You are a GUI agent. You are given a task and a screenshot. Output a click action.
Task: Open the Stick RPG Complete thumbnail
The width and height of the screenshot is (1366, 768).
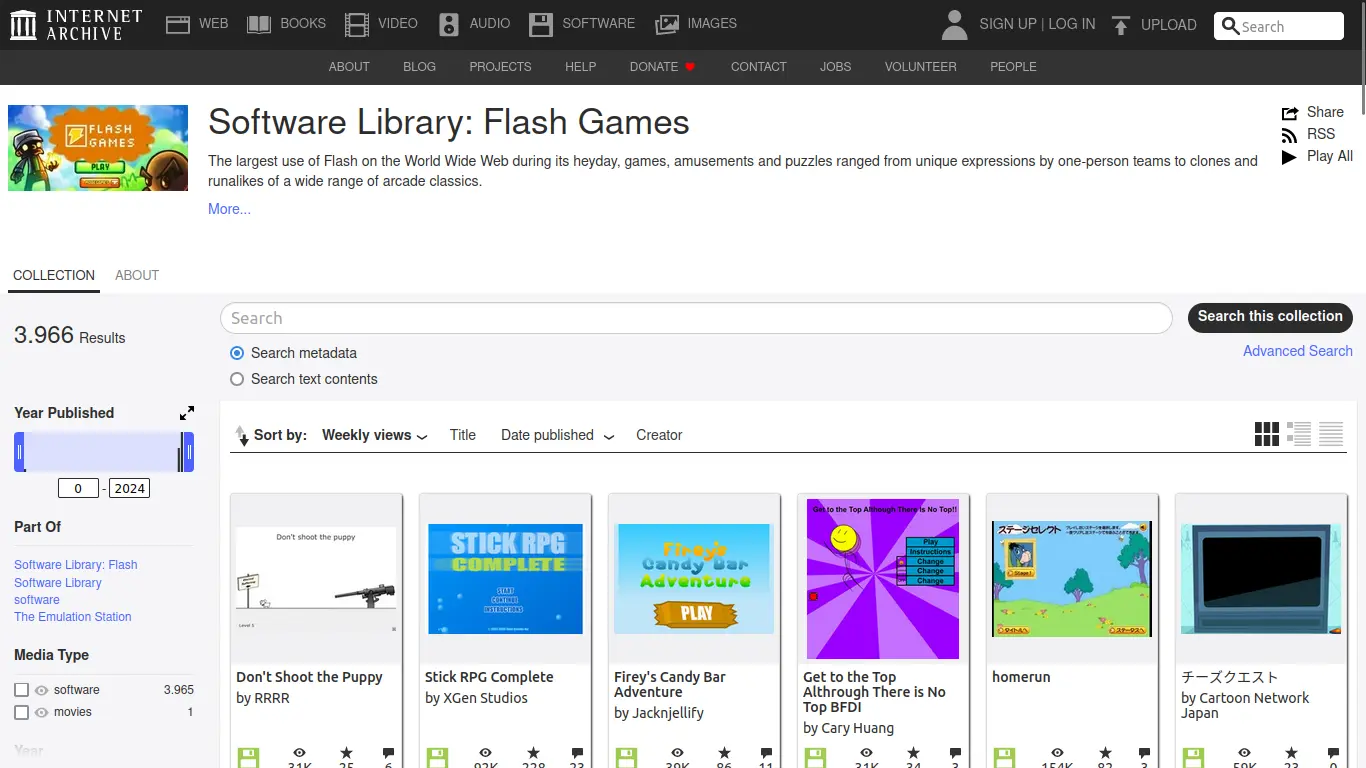point(505,580)
